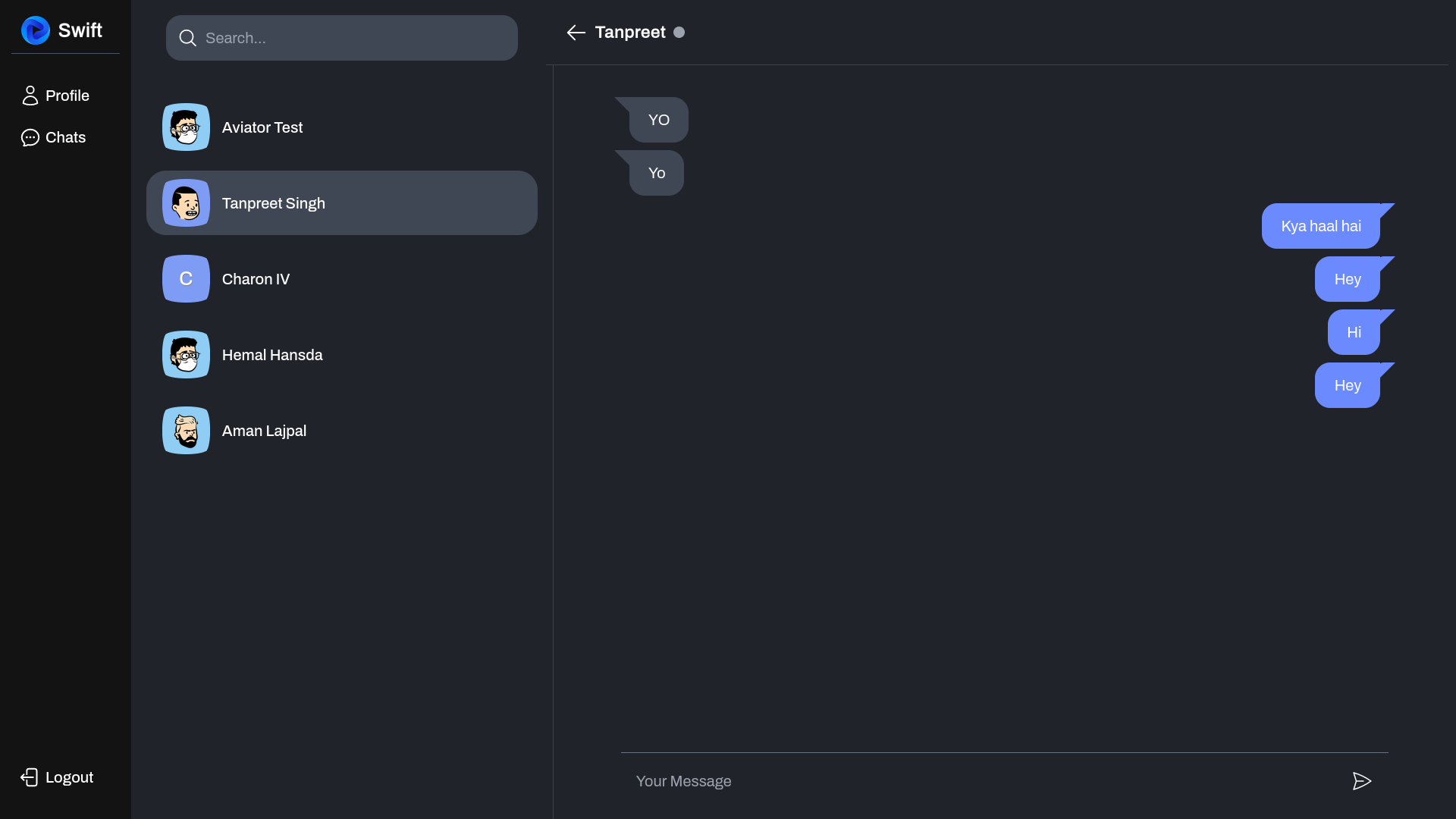Screen dimensions: 1456x819
Task: Open the Profile menu item
Action: pyautogui.click(x=67, y=96)
